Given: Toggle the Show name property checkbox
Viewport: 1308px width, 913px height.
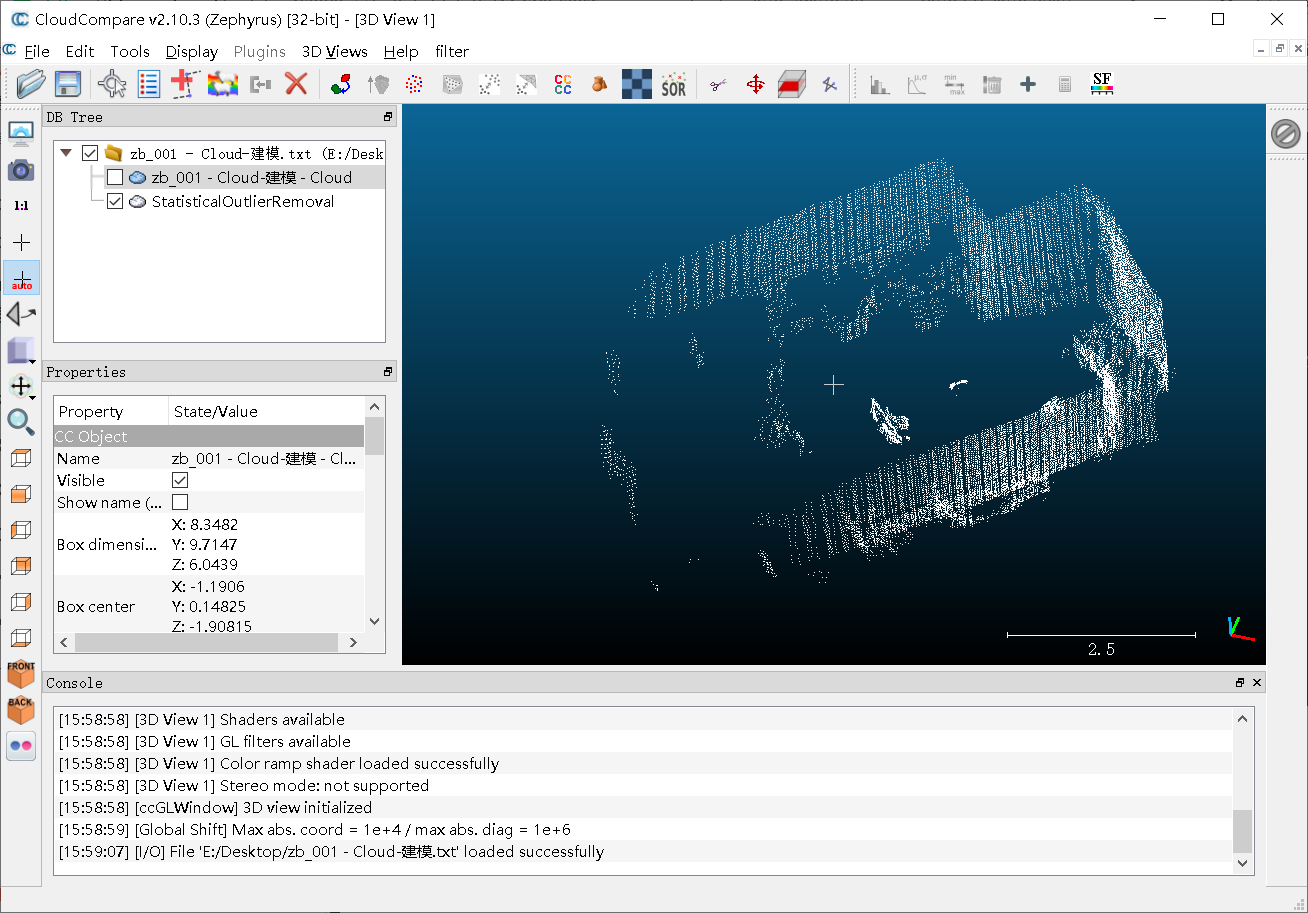Looking at the screenshot, I should 180,502.
